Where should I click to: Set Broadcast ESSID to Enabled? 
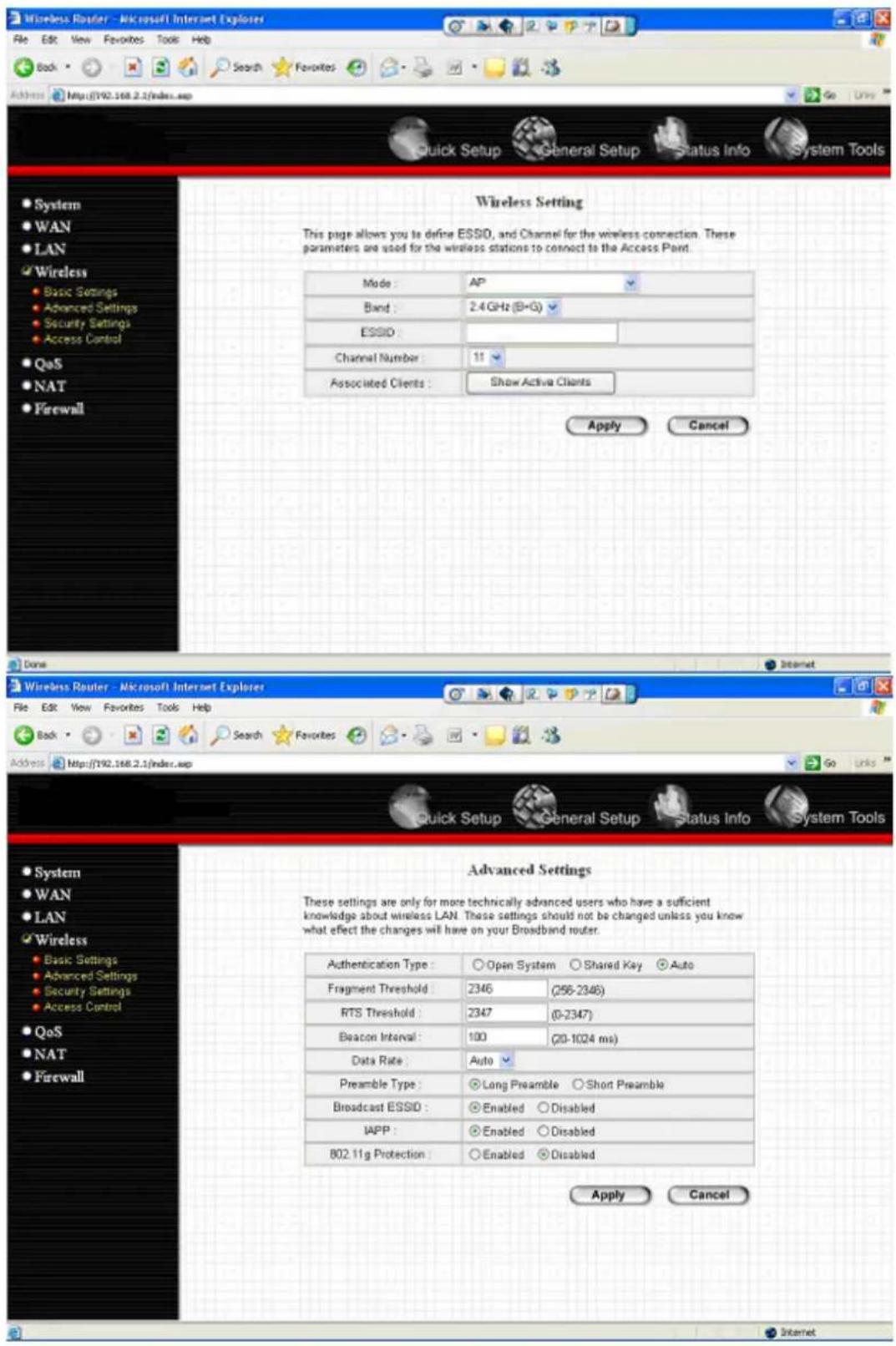coord(474,1108)
